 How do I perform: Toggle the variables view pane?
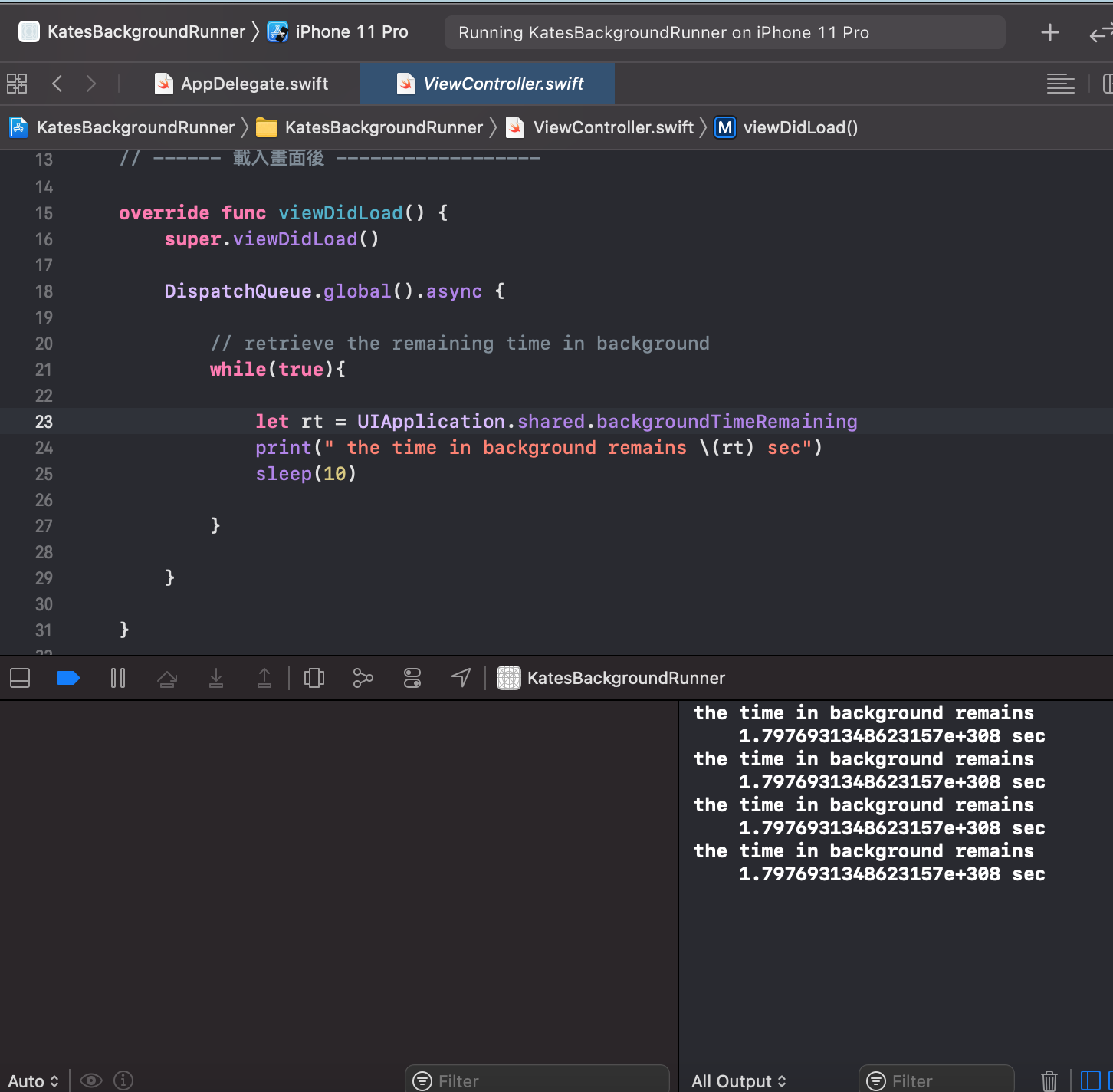click(x=1090, y=1080)
